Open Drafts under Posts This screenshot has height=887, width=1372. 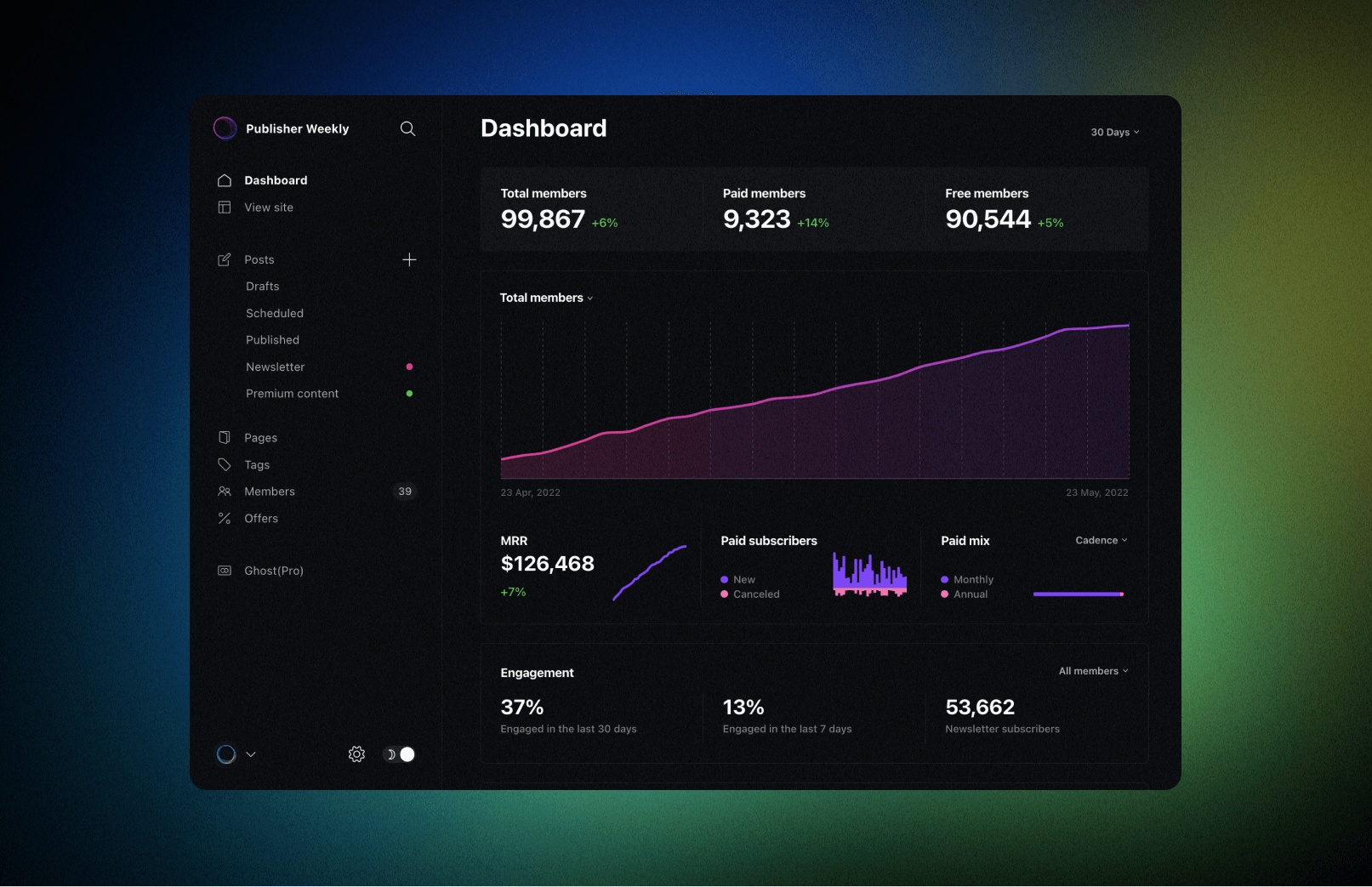point(262,287)
